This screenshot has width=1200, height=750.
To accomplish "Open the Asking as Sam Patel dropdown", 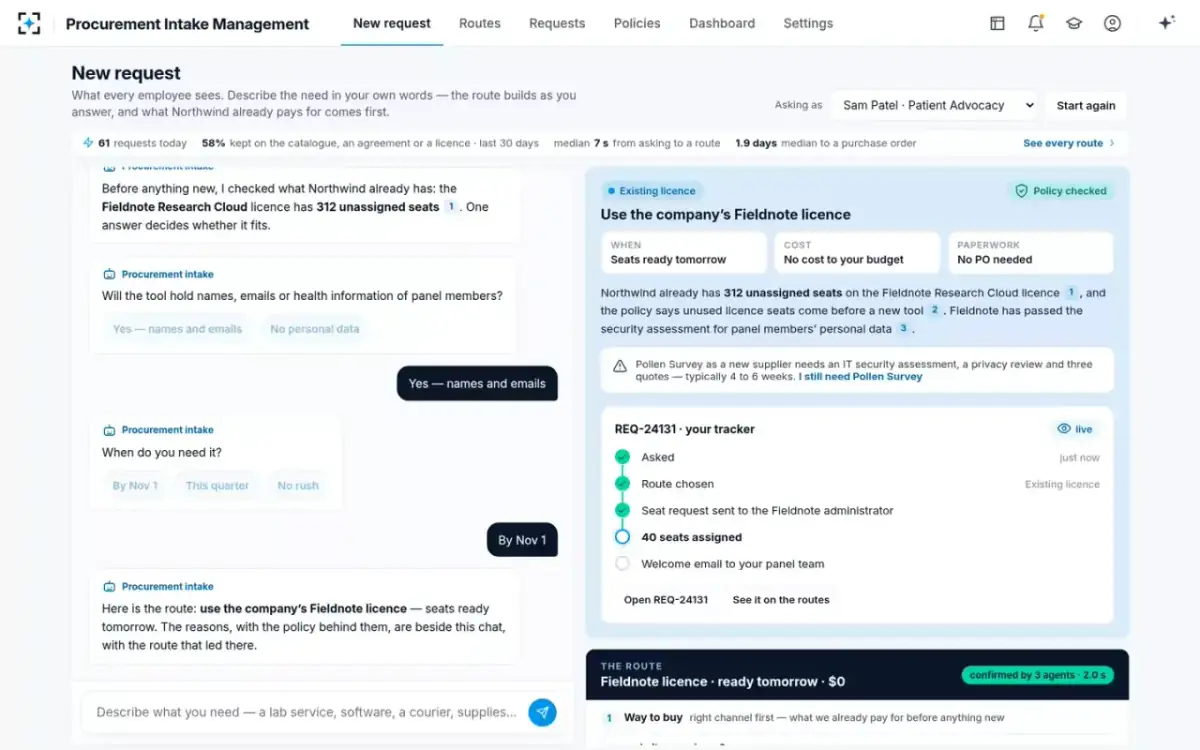I will click(x=934, y=105).
